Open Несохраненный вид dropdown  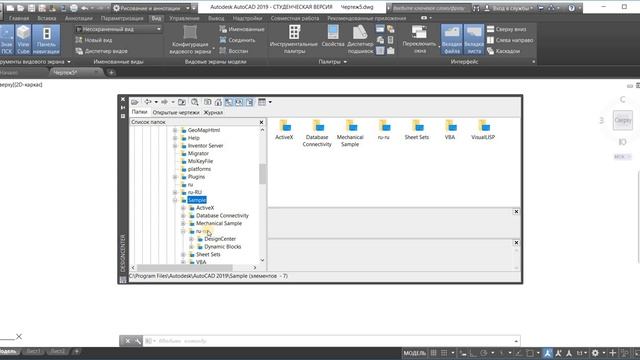[x=119, y=29]
